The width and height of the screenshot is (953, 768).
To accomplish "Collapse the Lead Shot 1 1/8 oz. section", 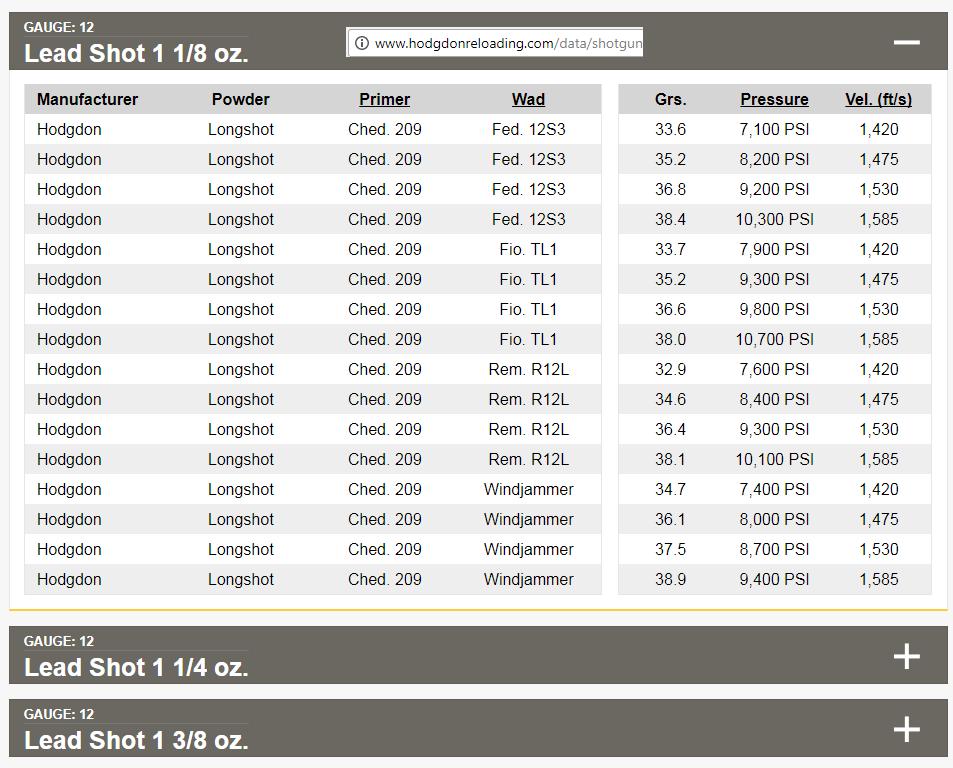I will pos(906,42).
